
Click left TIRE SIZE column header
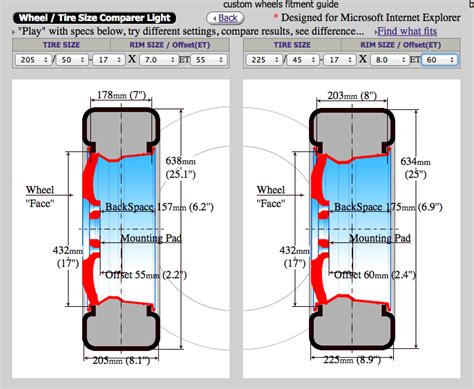(x=61, y=45)
